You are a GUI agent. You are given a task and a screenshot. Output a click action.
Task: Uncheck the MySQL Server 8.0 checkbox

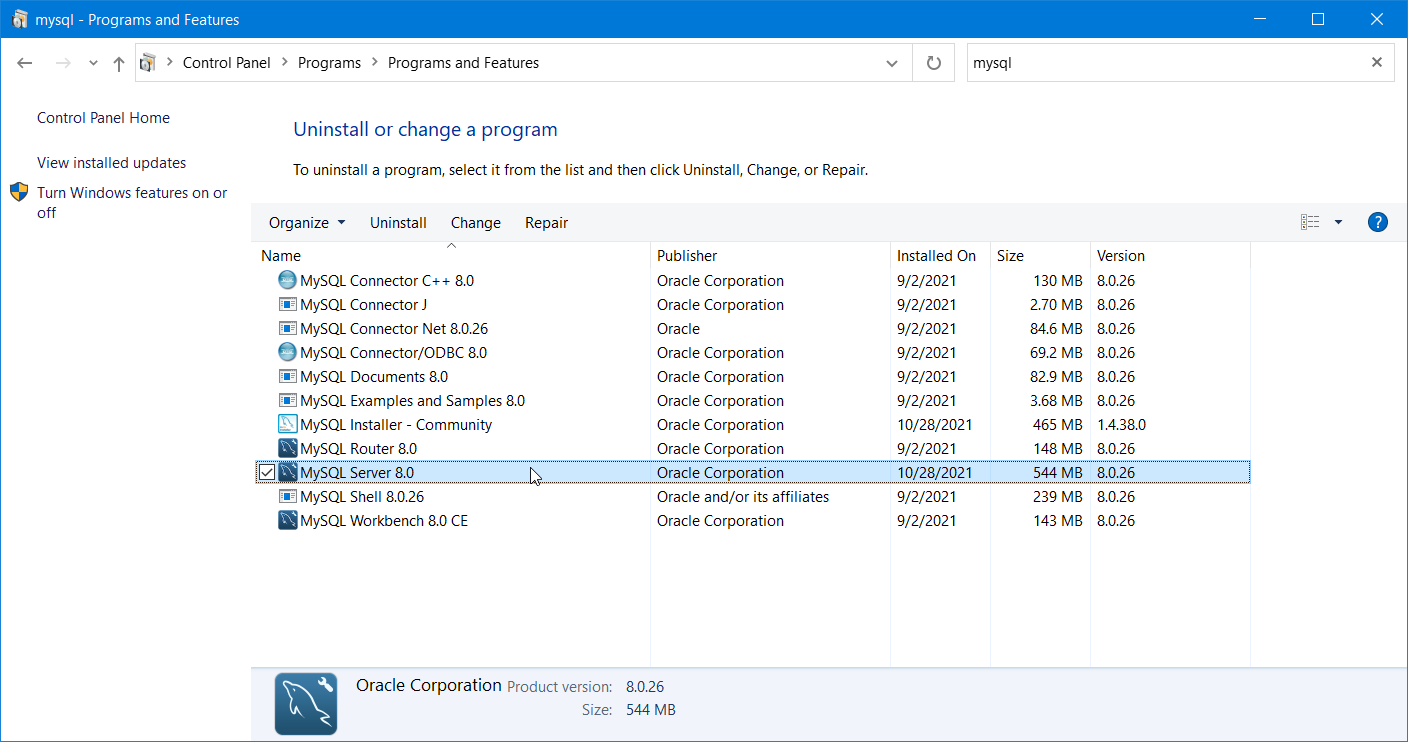tap(267, 473)
